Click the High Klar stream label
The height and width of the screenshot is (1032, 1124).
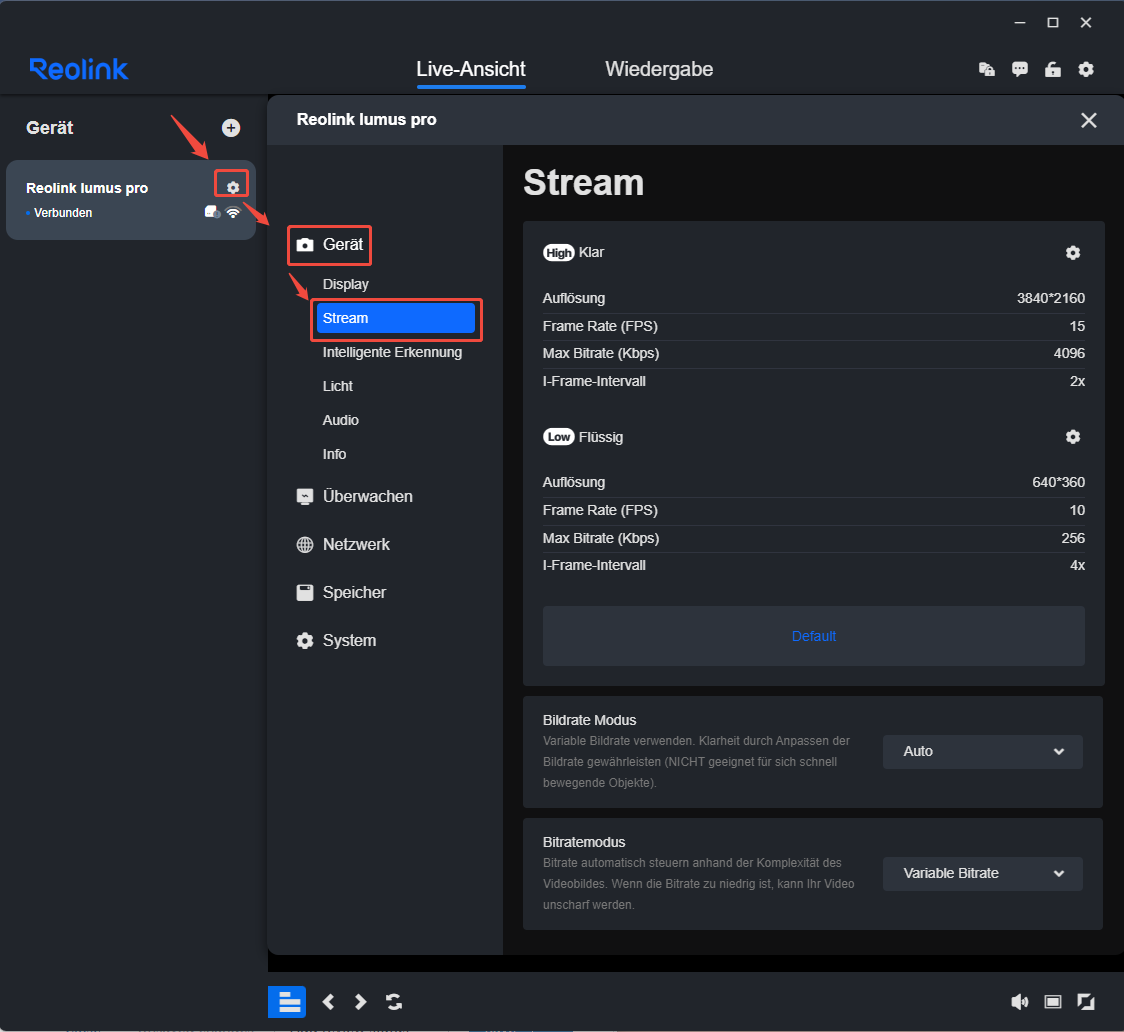[x=573, y=253]
